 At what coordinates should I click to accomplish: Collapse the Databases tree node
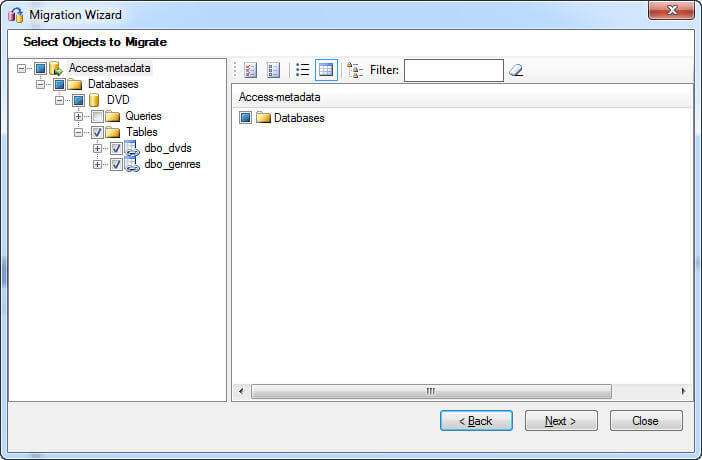point(40,84)
